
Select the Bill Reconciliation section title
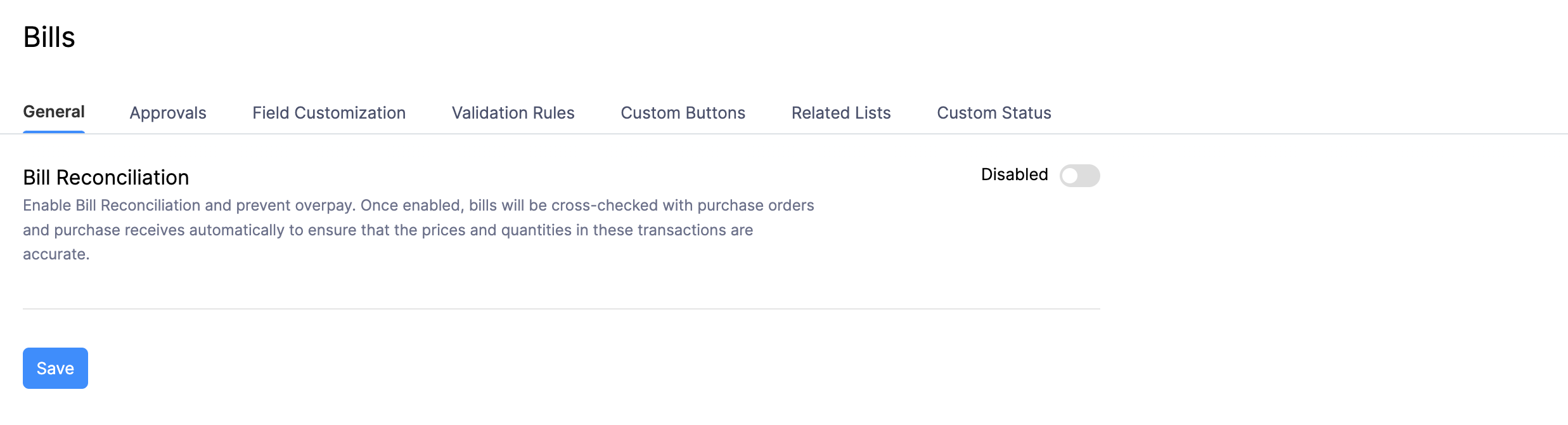point(105,177)
